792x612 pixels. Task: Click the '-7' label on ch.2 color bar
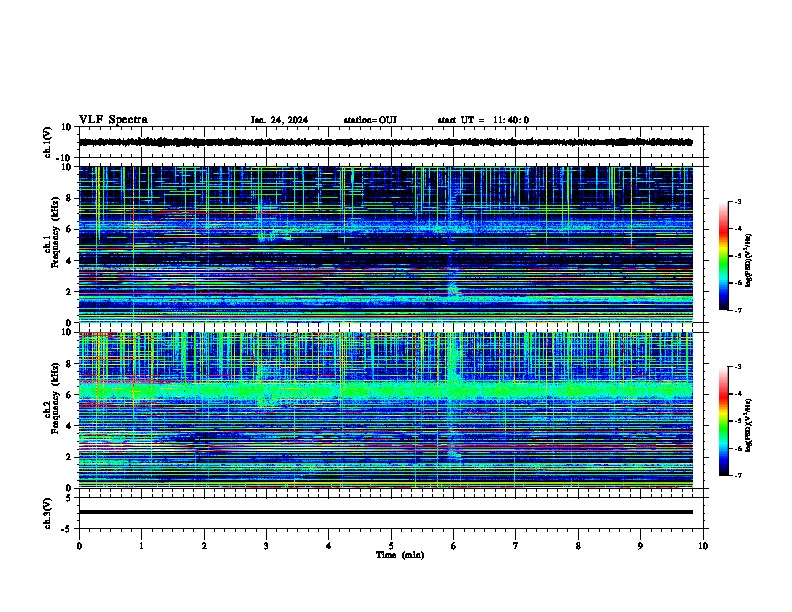737,476
